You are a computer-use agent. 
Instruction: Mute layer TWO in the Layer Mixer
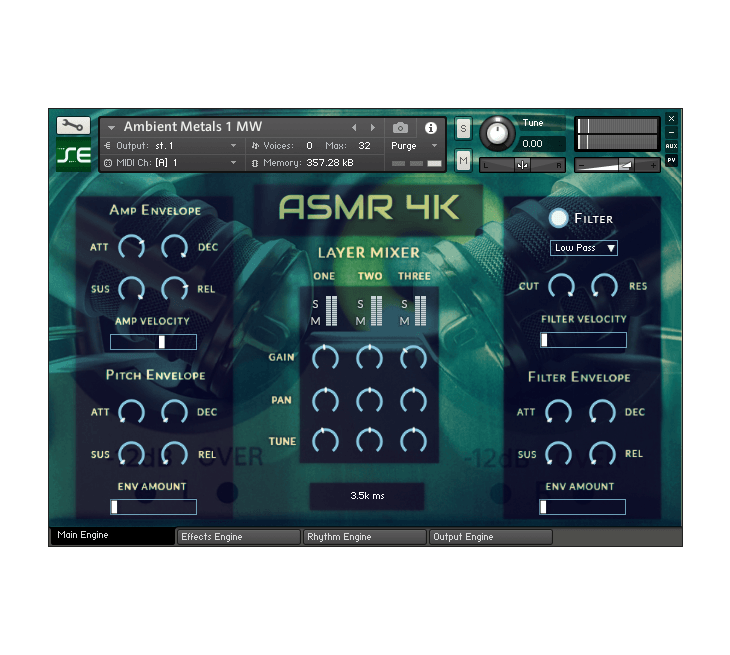coord(360,321)
